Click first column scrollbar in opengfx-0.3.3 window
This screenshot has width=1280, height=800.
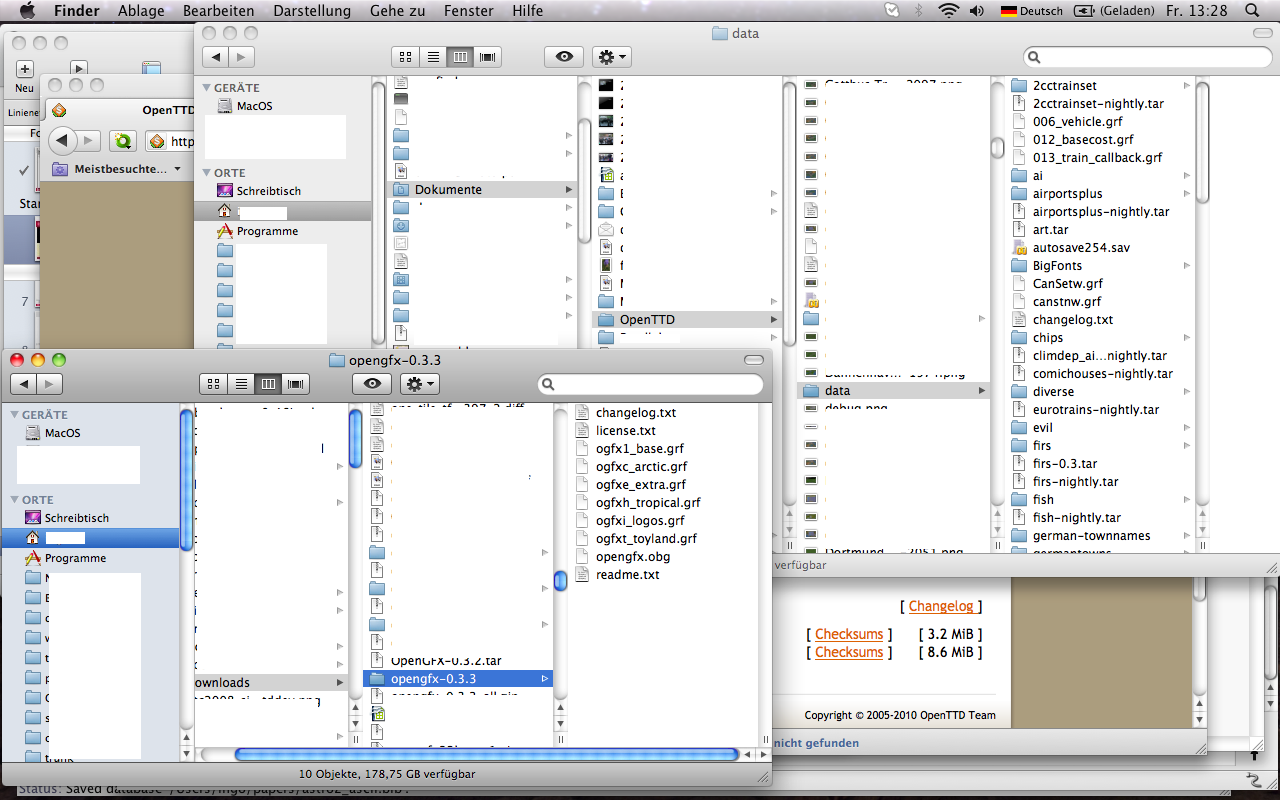(x=186, y=480)
